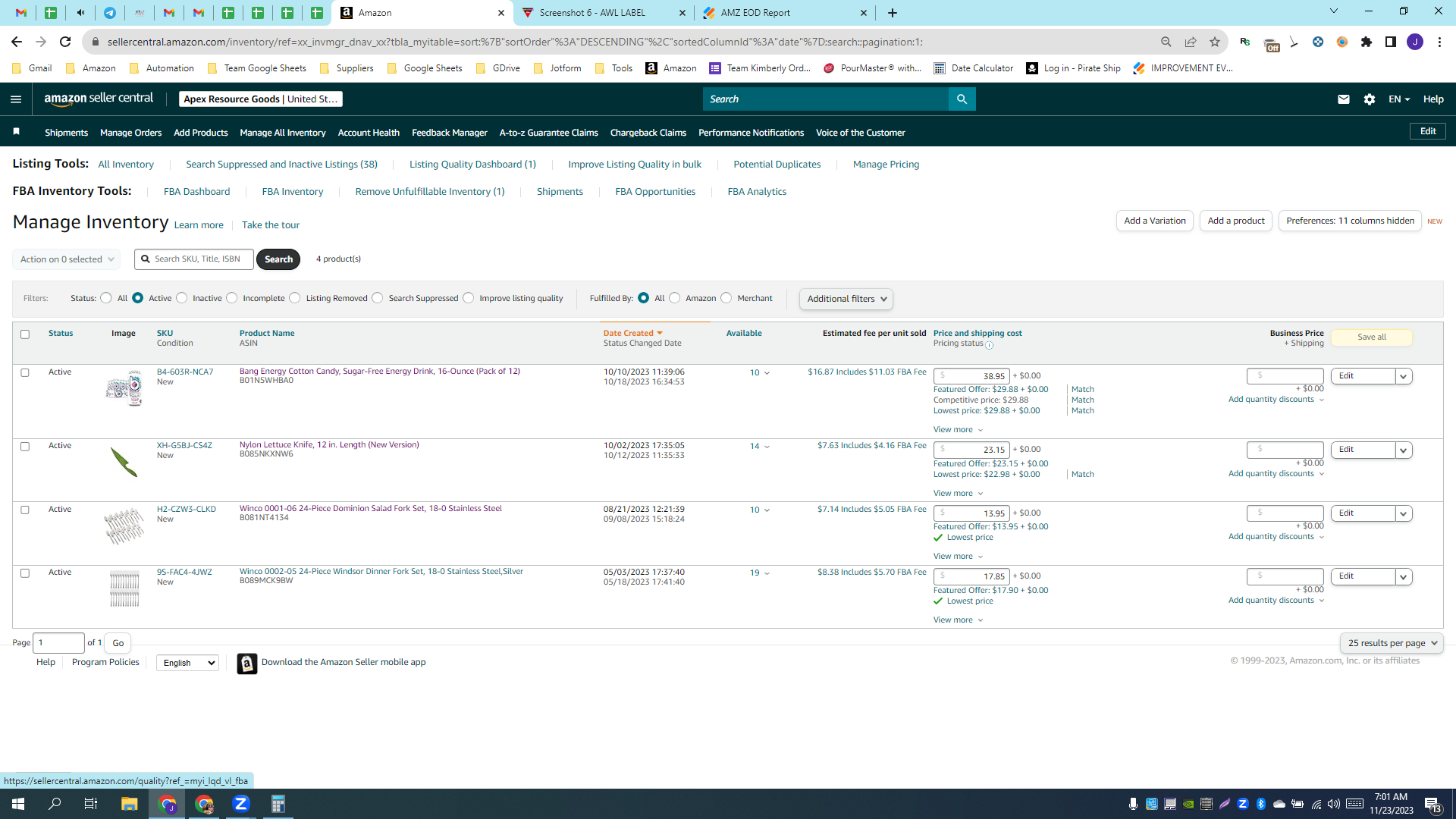Open the EN language selector in header
1456x819 pixels.
pyautogui.click(x=1399, y=99)
